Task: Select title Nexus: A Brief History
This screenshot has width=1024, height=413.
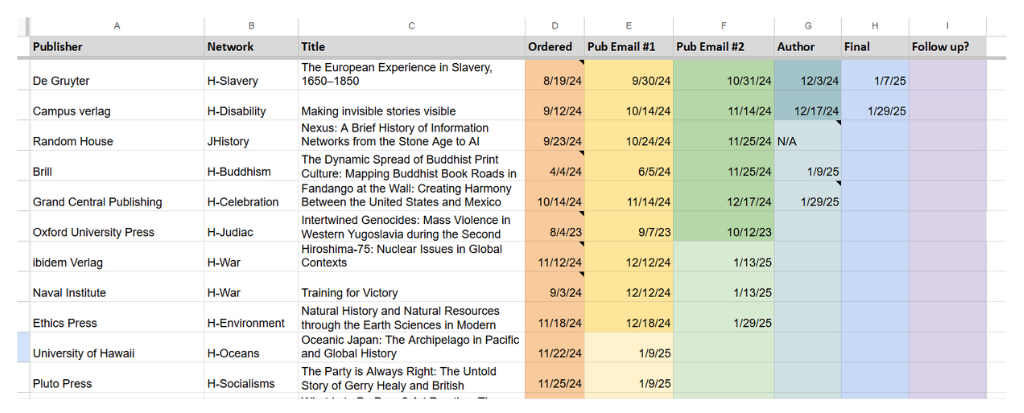Action: tap(411, 135)
